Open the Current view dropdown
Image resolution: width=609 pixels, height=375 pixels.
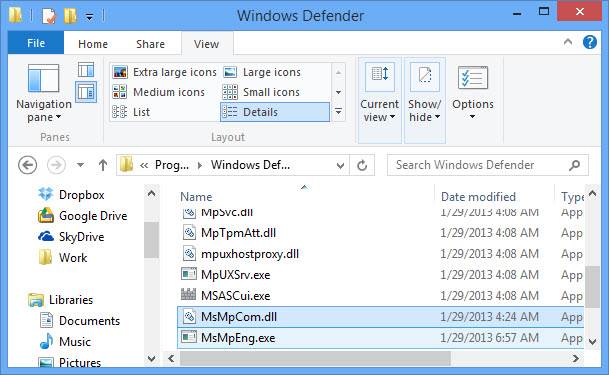tap(379, 101)
